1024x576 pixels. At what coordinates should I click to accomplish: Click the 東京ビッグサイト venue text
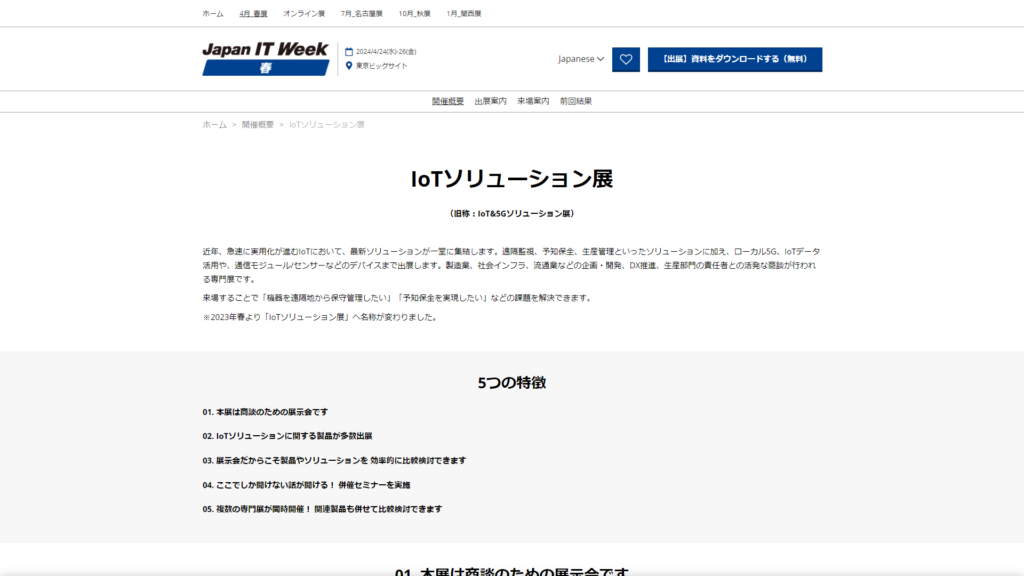(x=381, y=66)
